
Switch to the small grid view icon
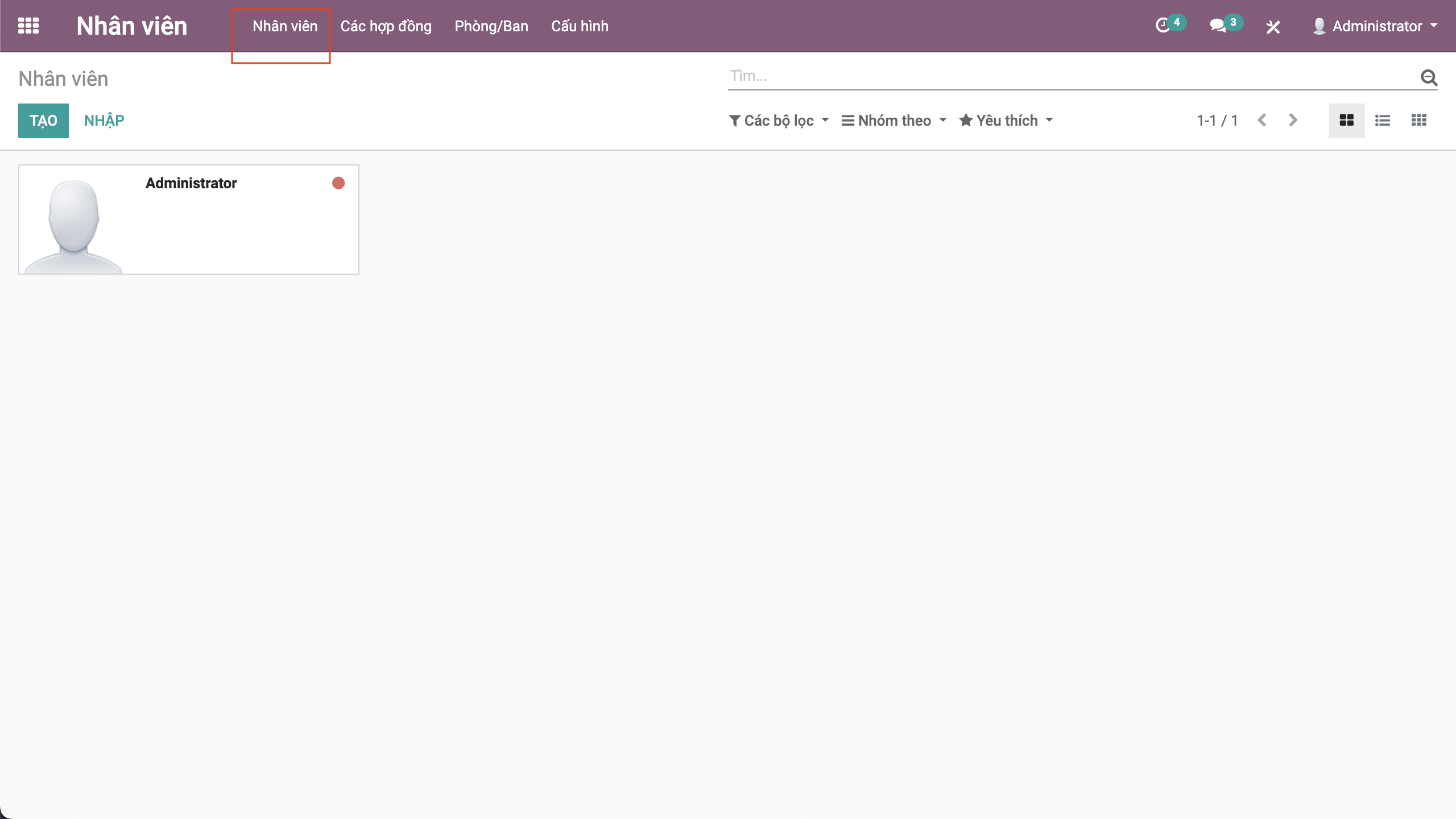tap(1419, 121)
